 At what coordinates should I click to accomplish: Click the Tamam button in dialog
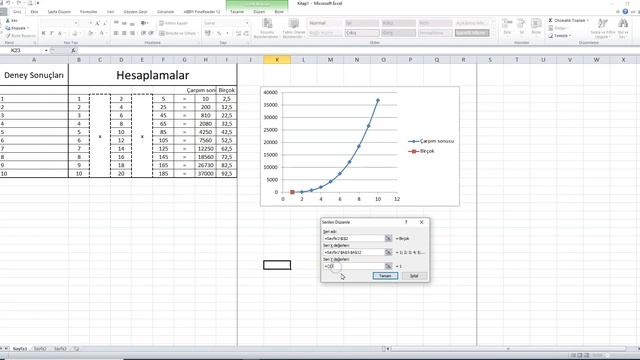385,276
